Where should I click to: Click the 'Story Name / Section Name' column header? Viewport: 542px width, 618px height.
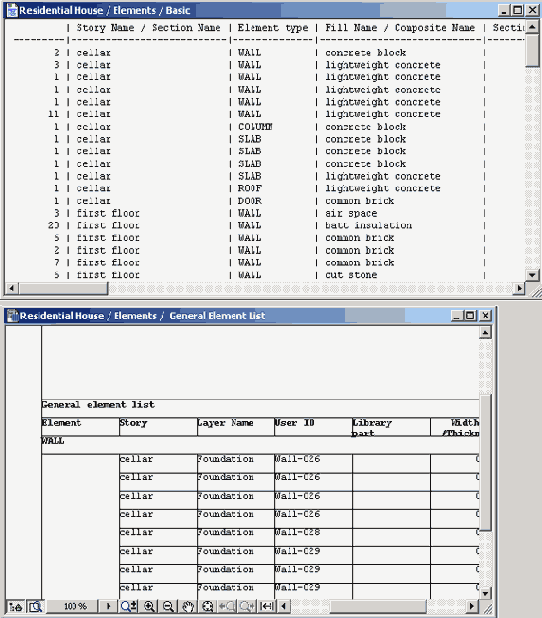pos(148,28)
